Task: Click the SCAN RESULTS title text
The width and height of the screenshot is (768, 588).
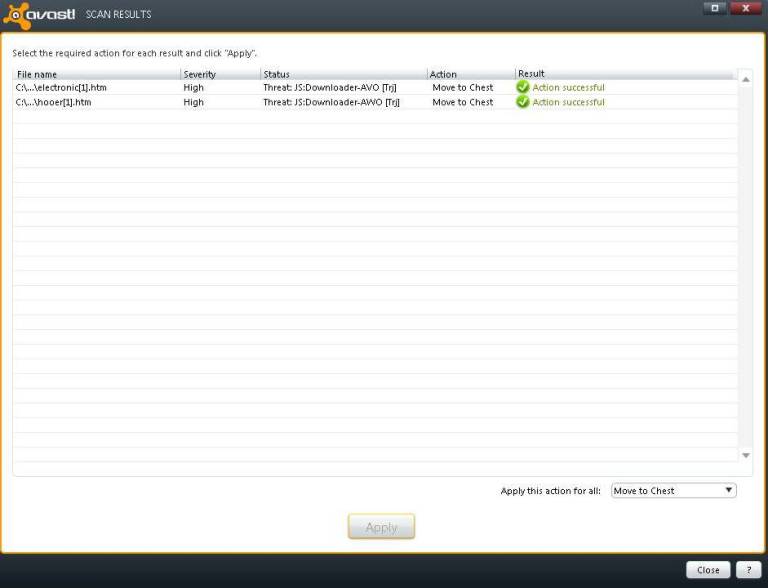Action: [119, 14]
